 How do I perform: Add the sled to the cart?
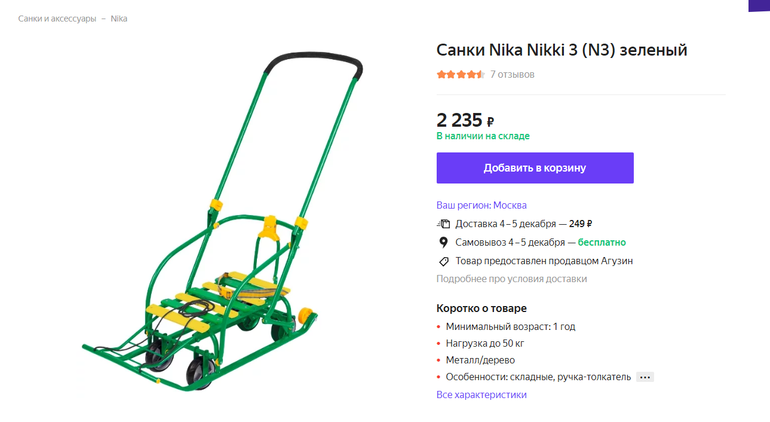[535, 168]
